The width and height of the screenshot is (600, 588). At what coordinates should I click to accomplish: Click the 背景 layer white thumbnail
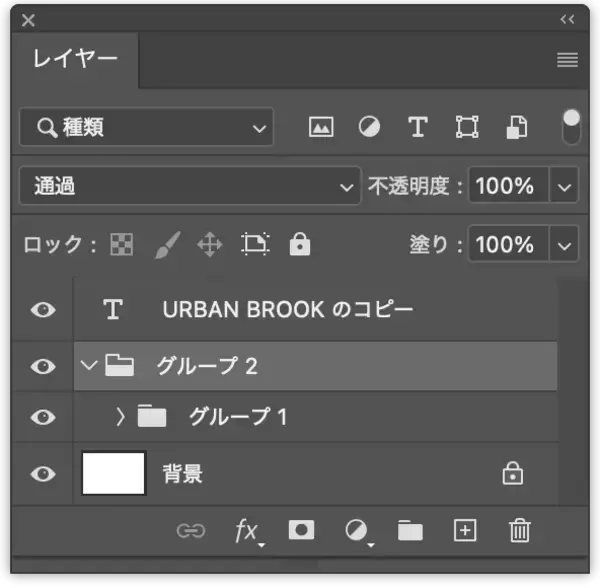114,474
